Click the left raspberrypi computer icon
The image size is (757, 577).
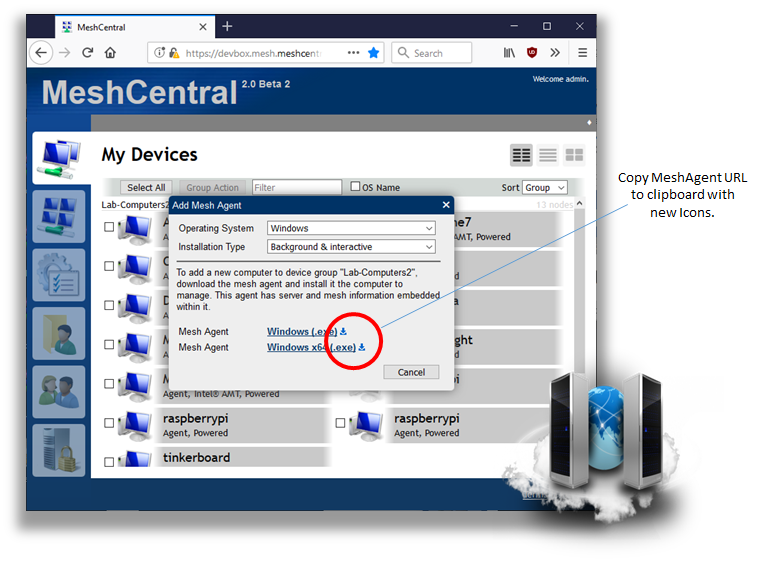pyautogui.click(x=136, y=425)
